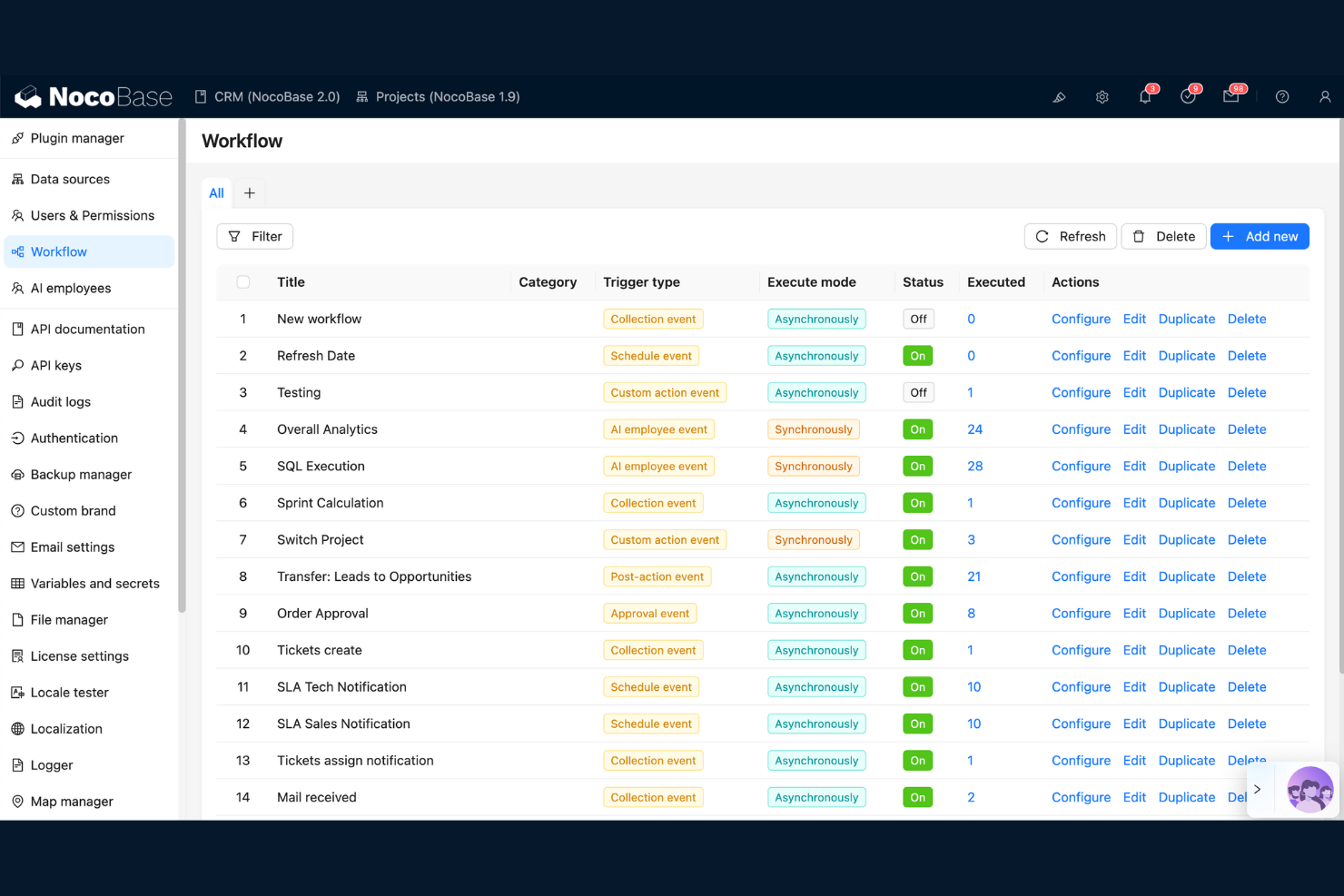The width and height of the screenshot is (1344, 896).
Task: Open the messages inbox showing 98
Action: tap(1231, 96)
